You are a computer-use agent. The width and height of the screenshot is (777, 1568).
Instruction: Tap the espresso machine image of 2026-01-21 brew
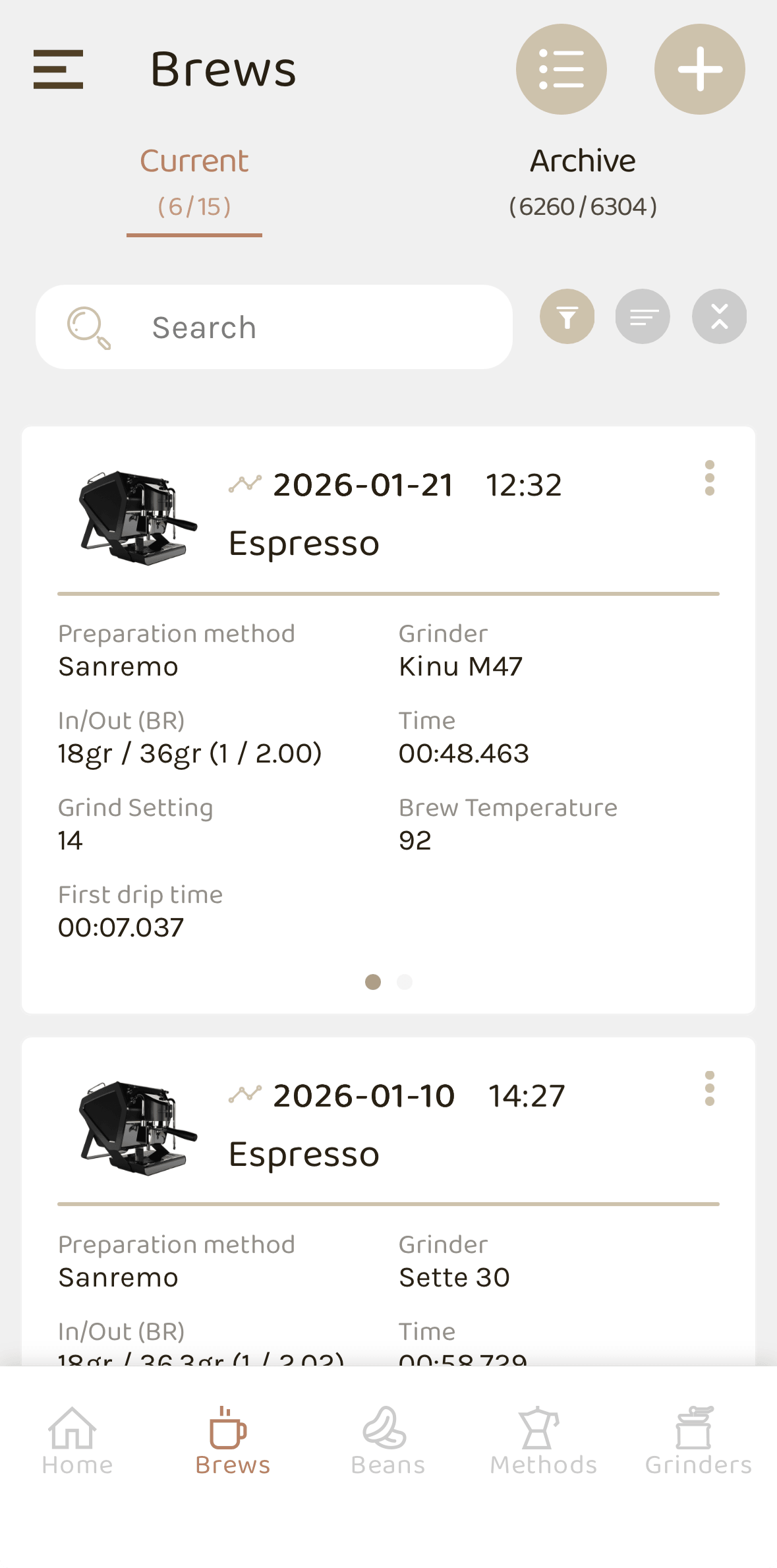pyautogui.click(x=138, y=517)
